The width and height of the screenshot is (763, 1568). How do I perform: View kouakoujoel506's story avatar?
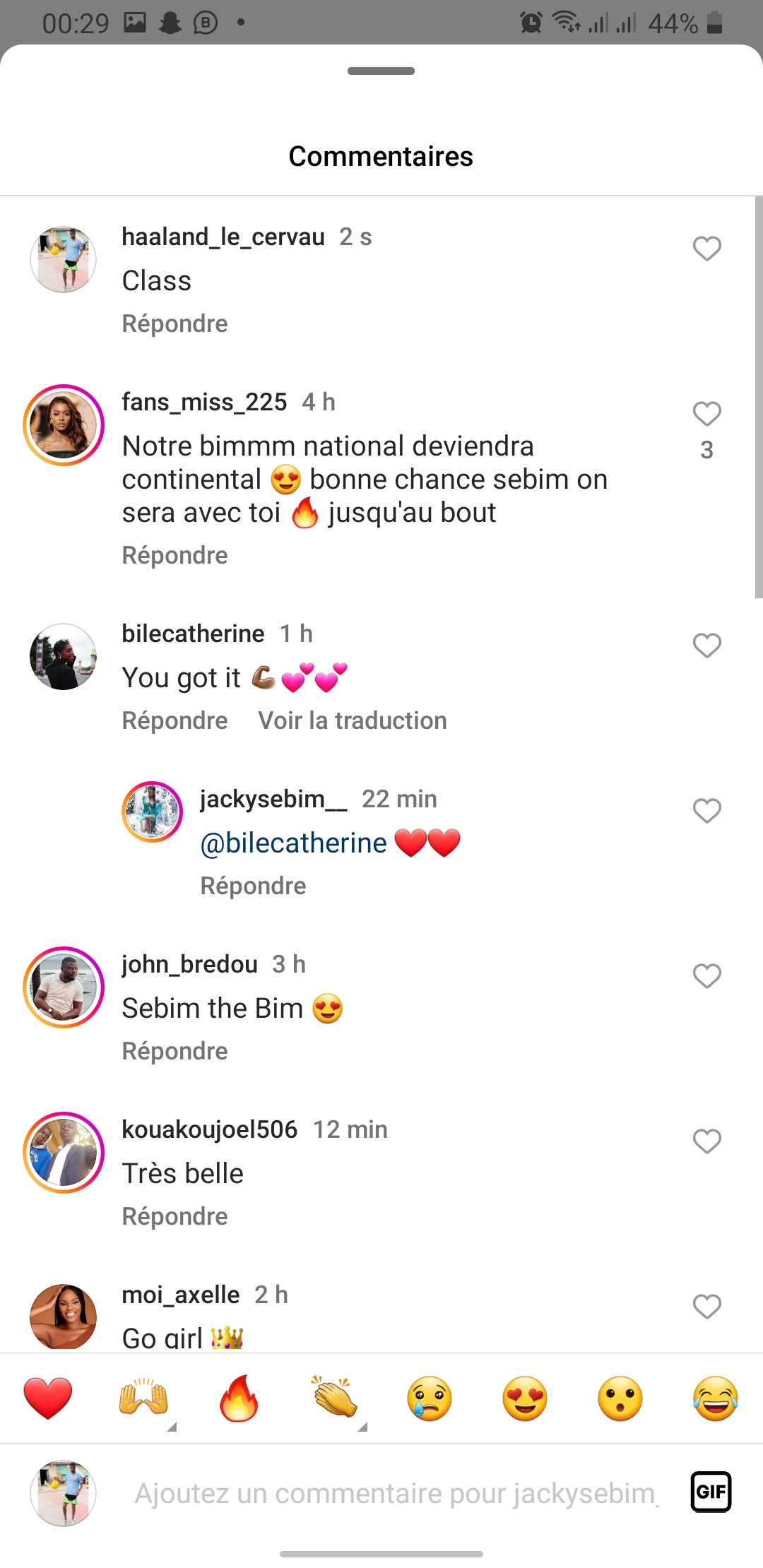coord(64,1153)
